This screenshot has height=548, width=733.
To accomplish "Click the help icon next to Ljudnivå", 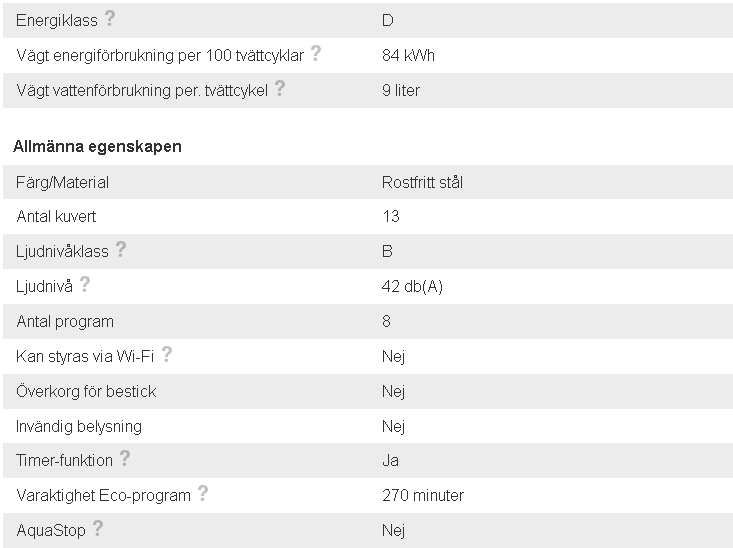I will point(85,284).
